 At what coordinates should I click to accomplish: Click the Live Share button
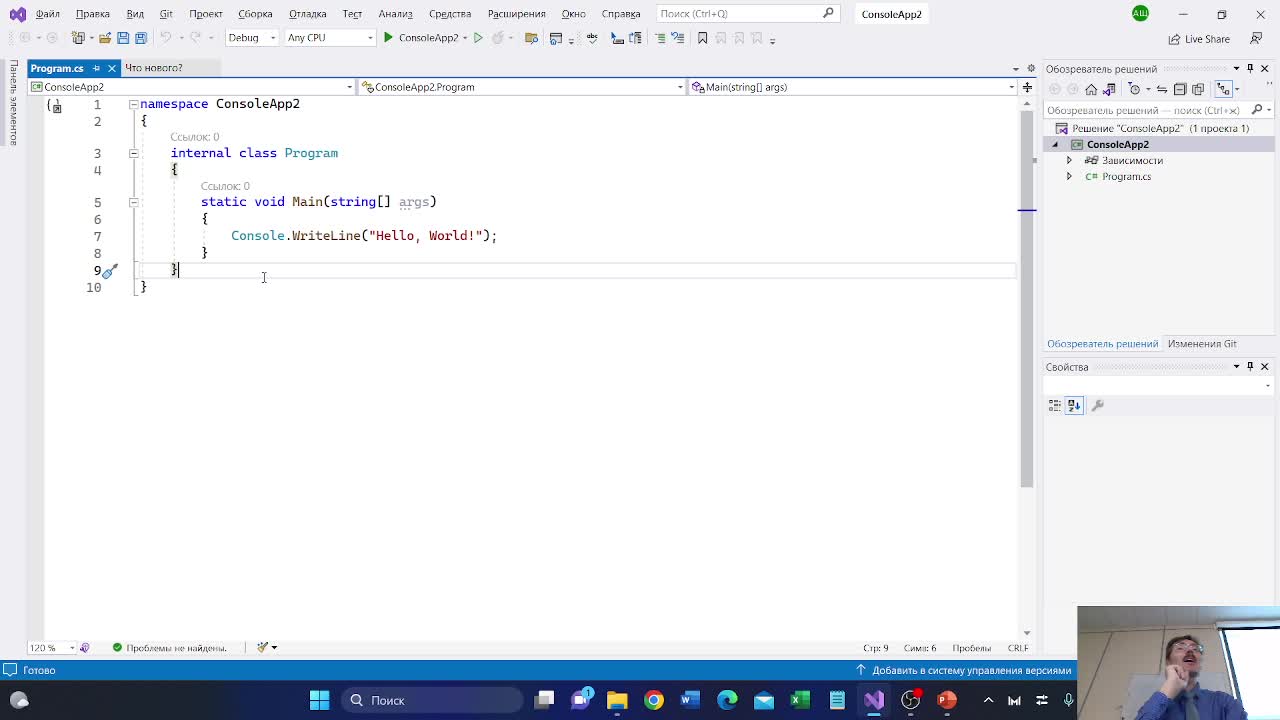(1199, 39)
